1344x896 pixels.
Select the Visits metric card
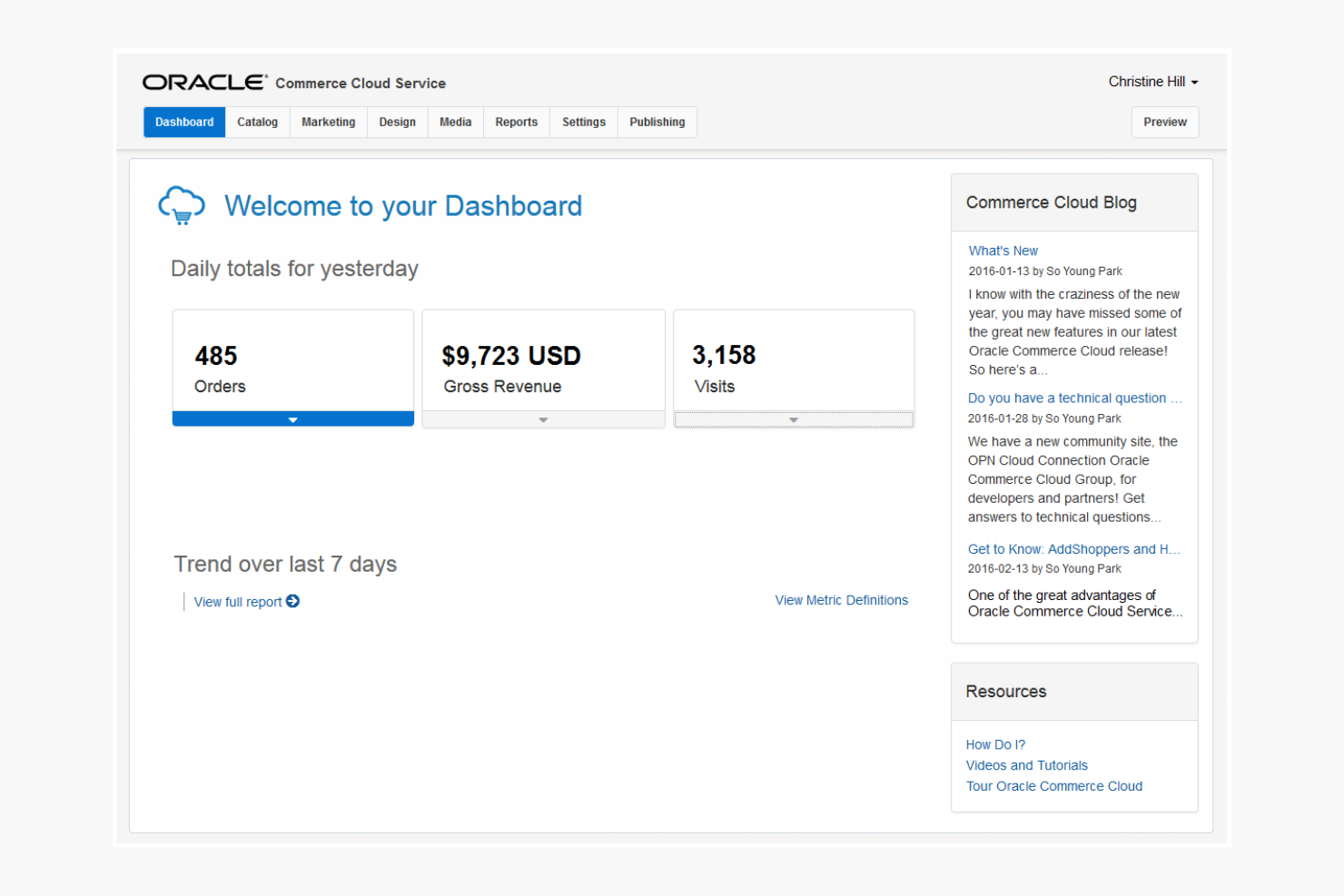point(793,363)
